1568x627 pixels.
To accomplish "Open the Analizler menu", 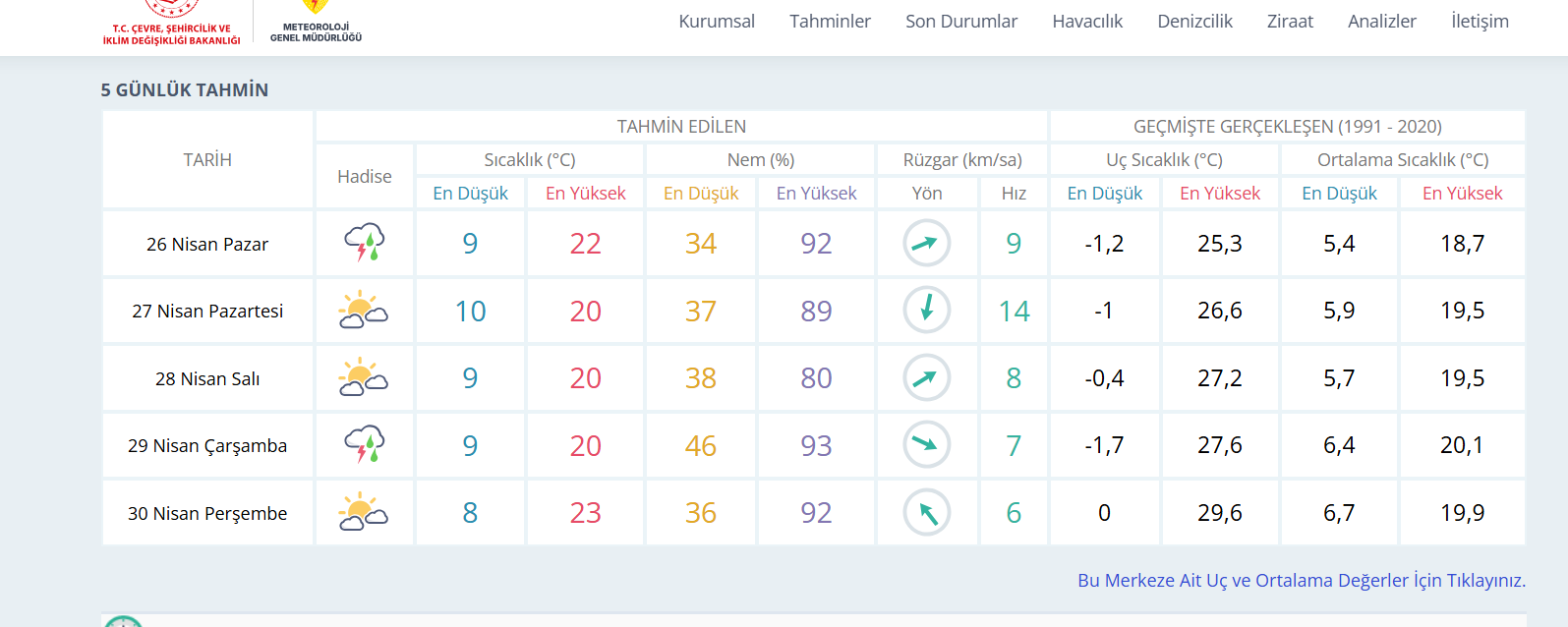I will (x=1381, y=22).
